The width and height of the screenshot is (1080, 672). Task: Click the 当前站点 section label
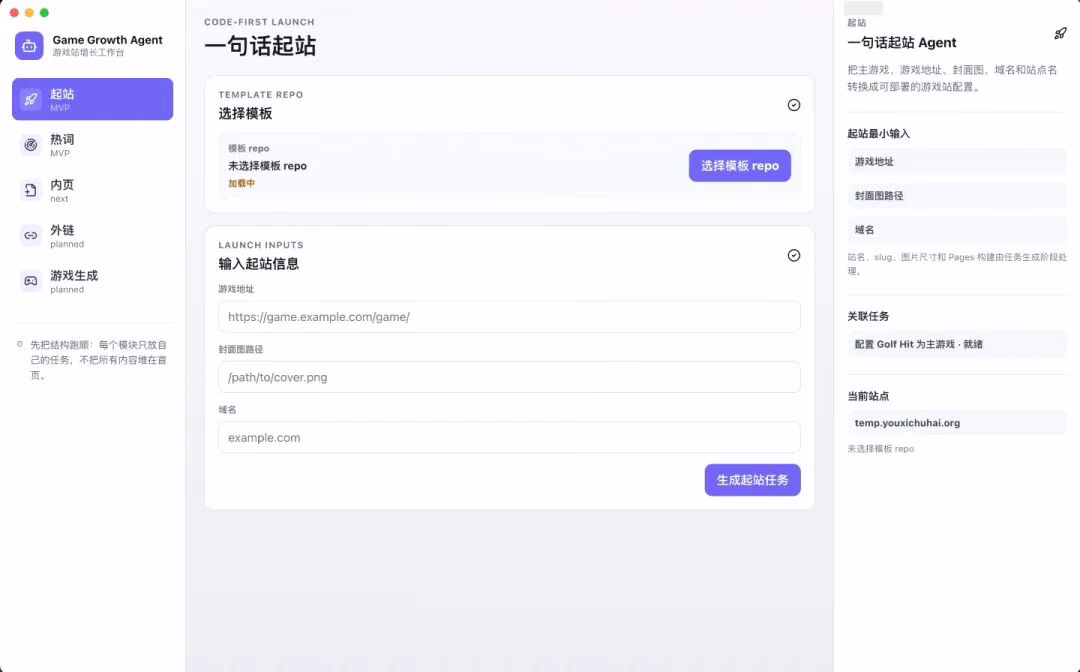(x=868, y=396)
